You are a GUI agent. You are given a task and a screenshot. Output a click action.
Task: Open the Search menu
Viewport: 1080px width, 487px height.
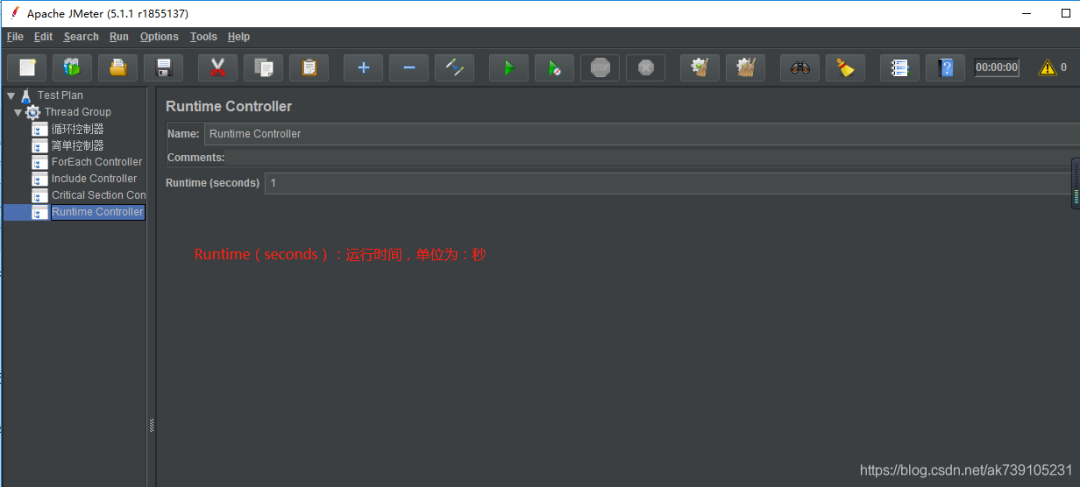81,37
